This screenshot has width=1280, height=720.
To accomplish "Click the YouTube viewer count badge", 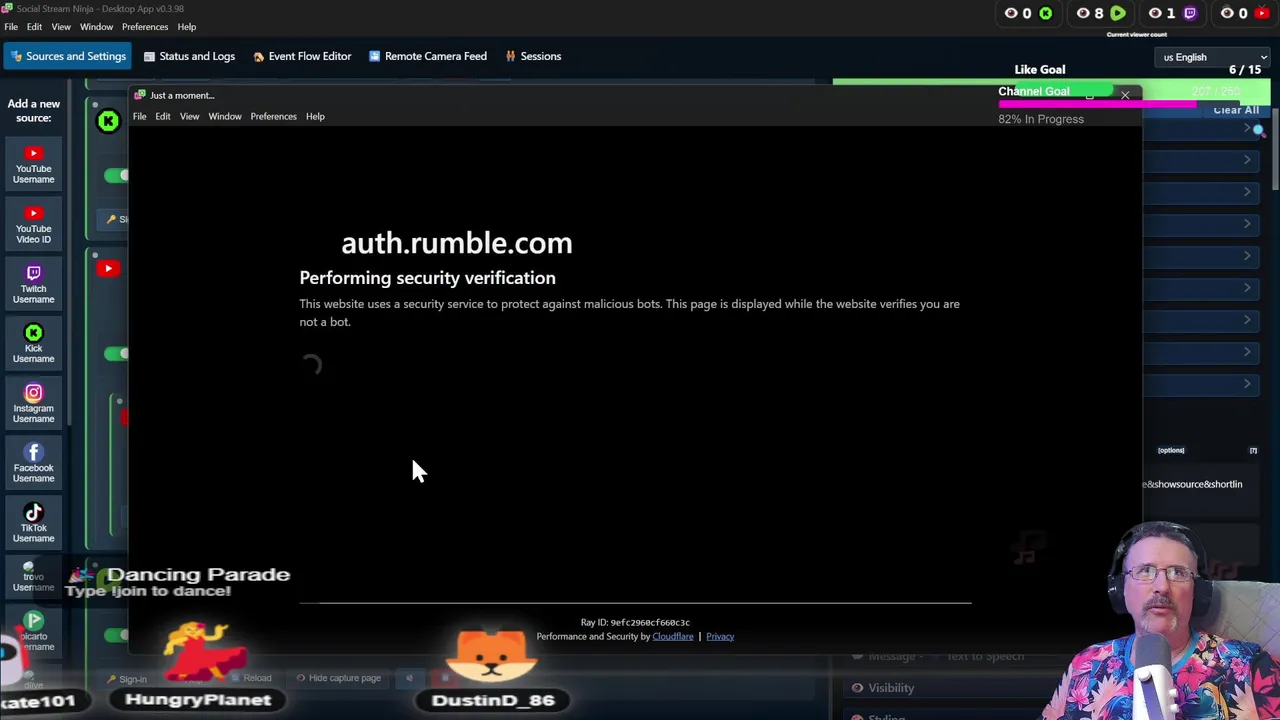I will pyautogui.click(x=1246, y=13).
